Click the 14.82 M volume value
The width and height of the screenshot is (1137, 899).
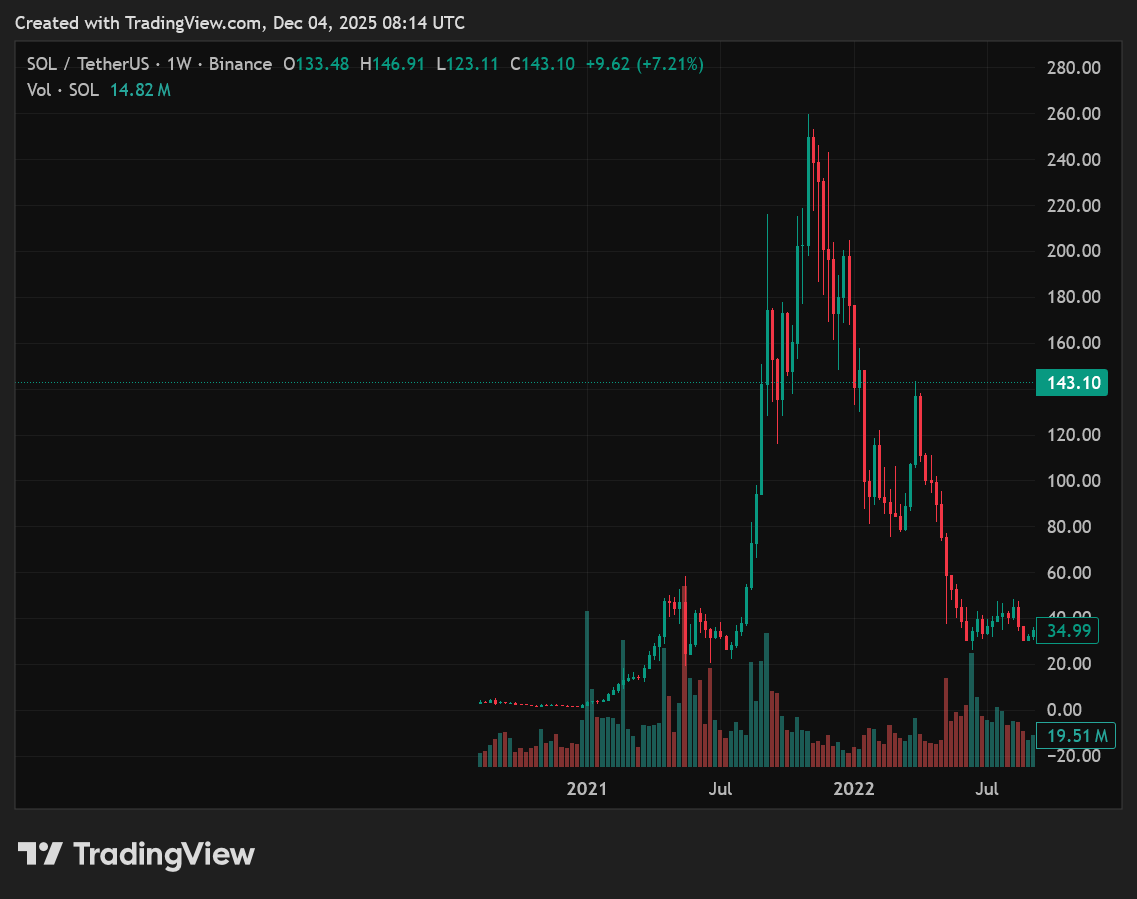pos(140,90)
